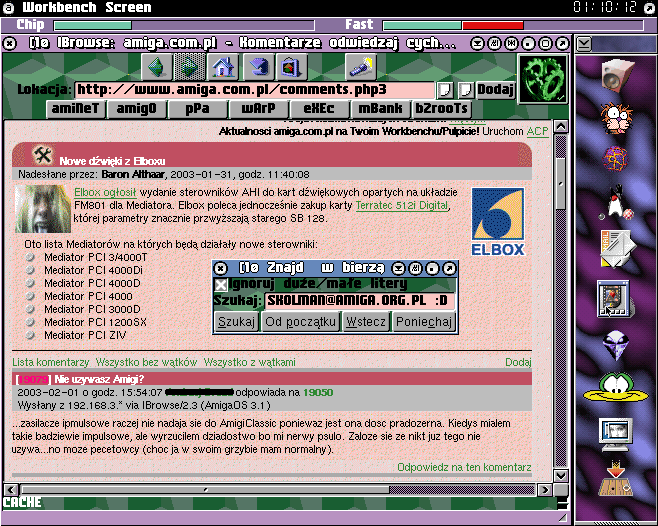Click the Mediator PCI 1200SX list entry
The height and width of the screenshot is (526, 658).
pos(95,322)
